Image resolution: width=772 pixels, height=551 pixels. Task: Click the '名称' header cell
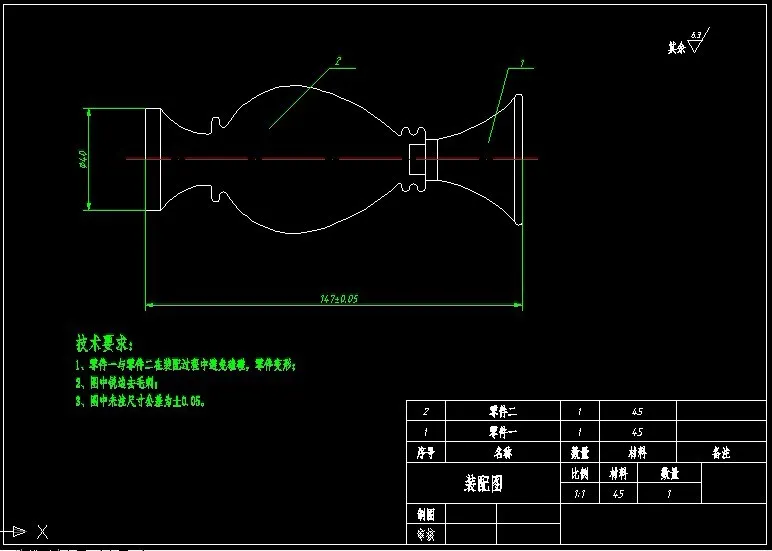point(503,452)
